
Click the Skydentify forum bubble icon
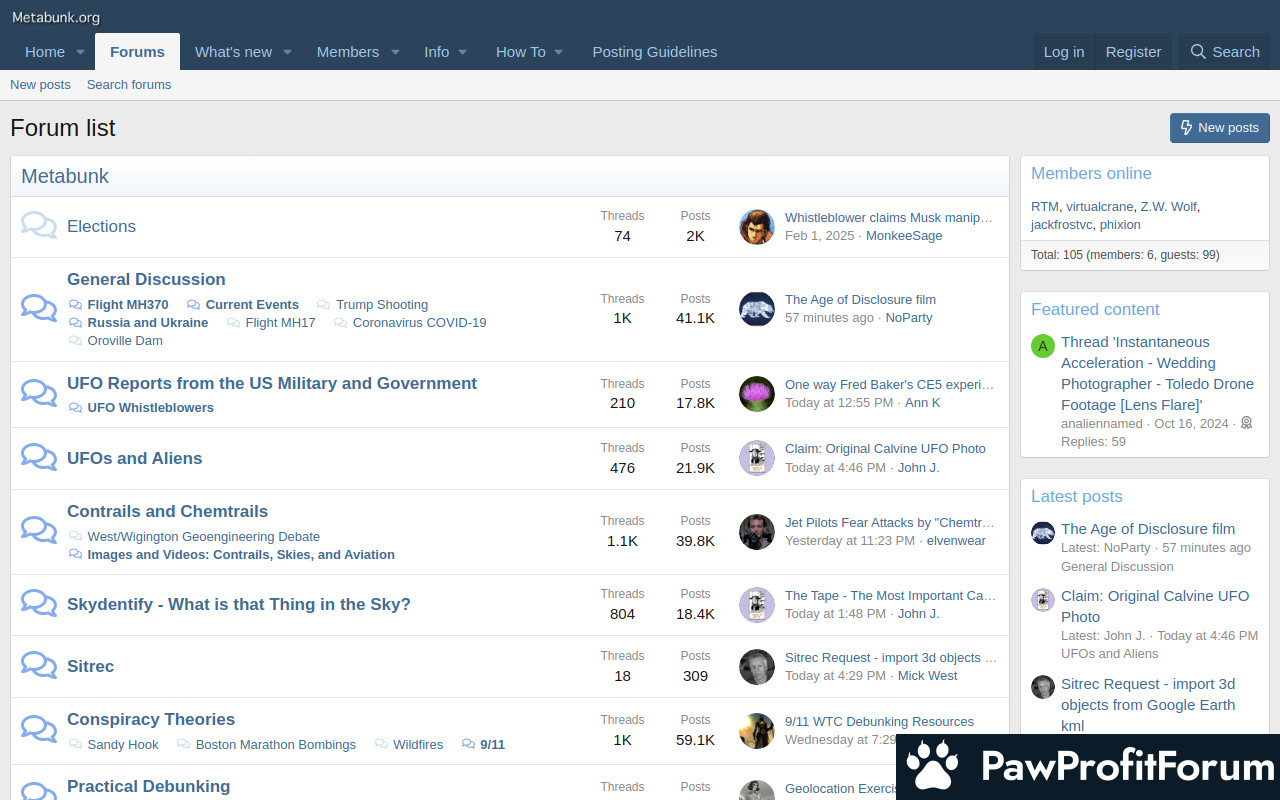tap(39, 603)
